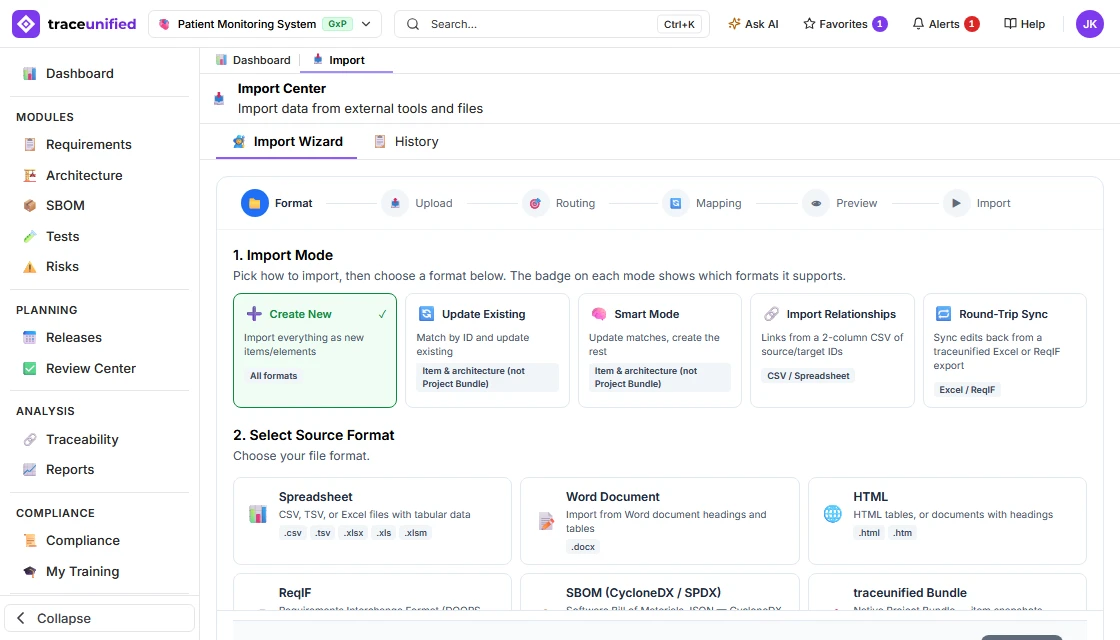Viewport: 1120px width, 640px height.
Task: Open My Training graduation cap icon
Action: coord(29,571)
